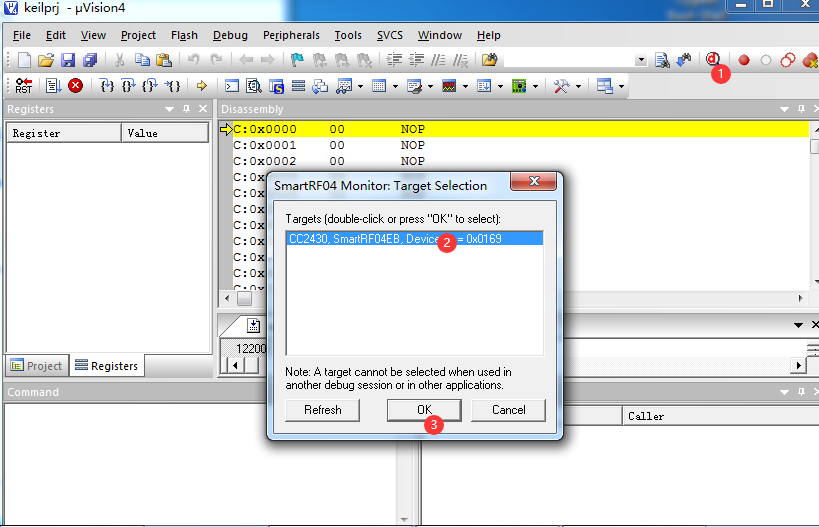Click the Find icon beside the search box
This screenshot has width=819, height=527.
[x=662, y=60]
